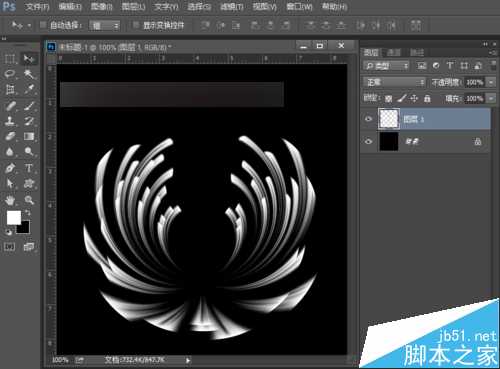Toggle lock position icon
The width and height of the screenshot is (500, 369).
pos(414,98)
